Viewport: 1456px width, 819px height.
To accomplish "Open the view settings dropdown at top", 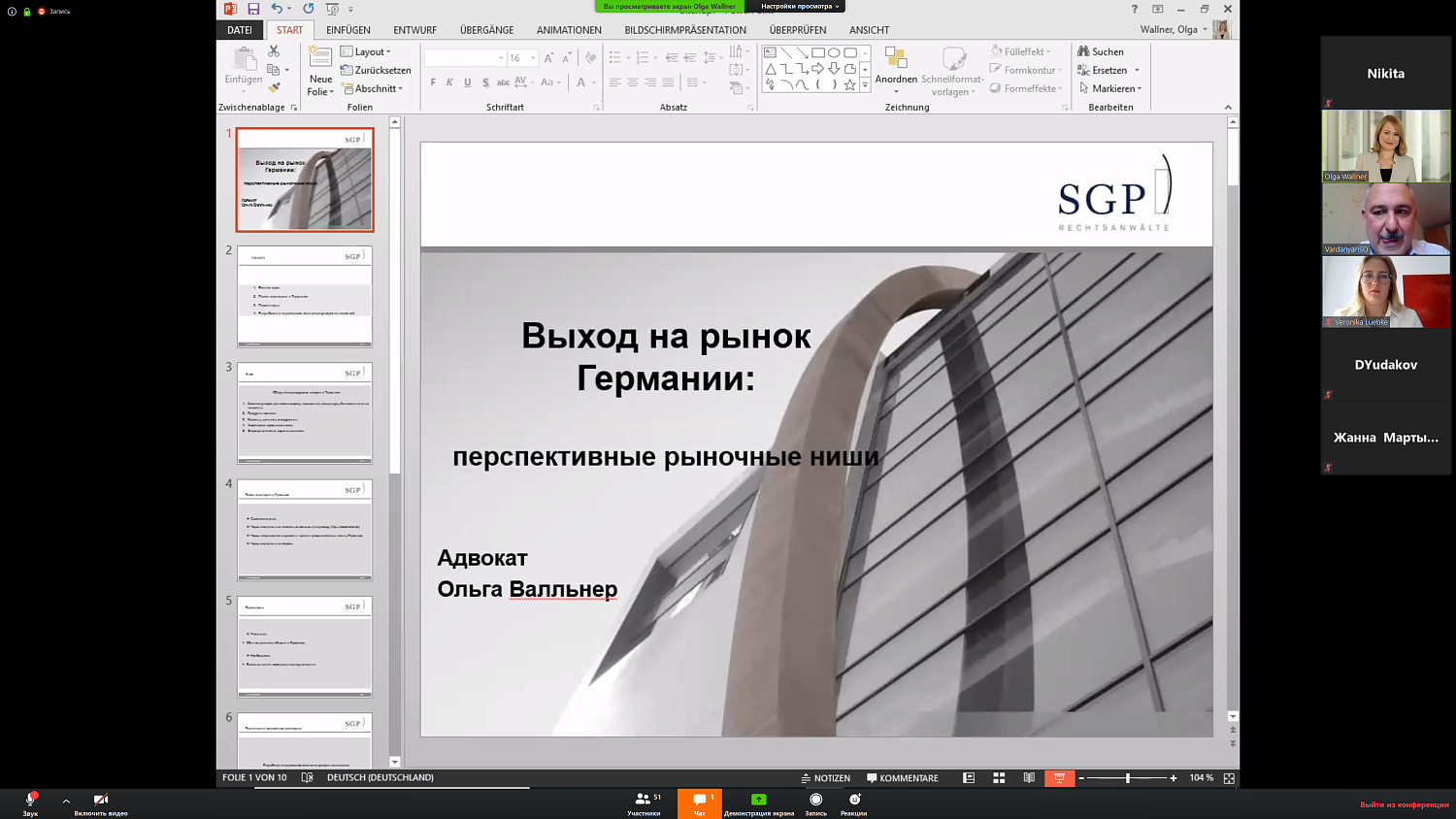I will (x=799, y=7).
